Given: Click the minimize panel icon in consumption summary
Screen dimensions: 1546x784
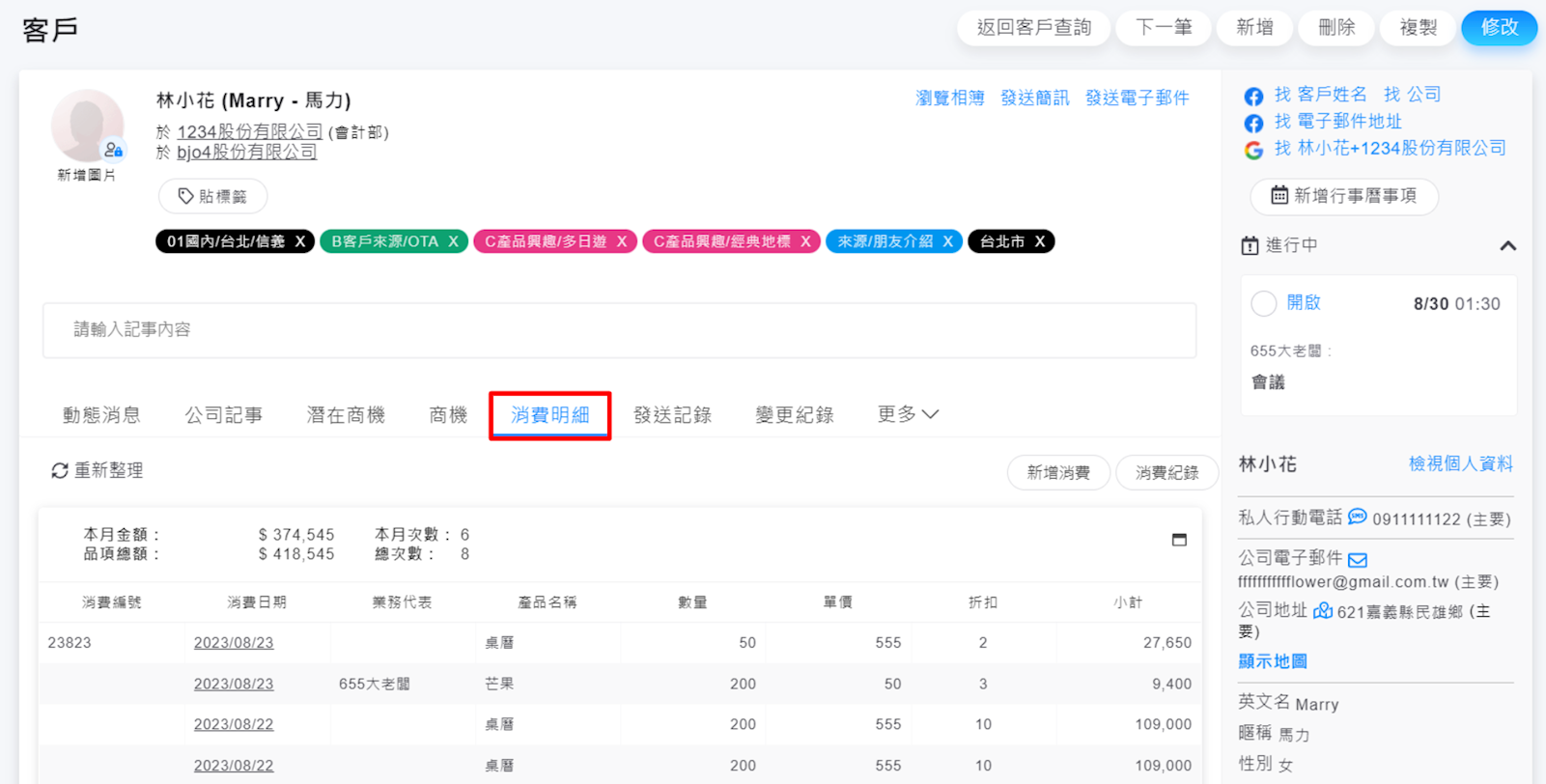Looking at the screenshot, I should 1179,540.
